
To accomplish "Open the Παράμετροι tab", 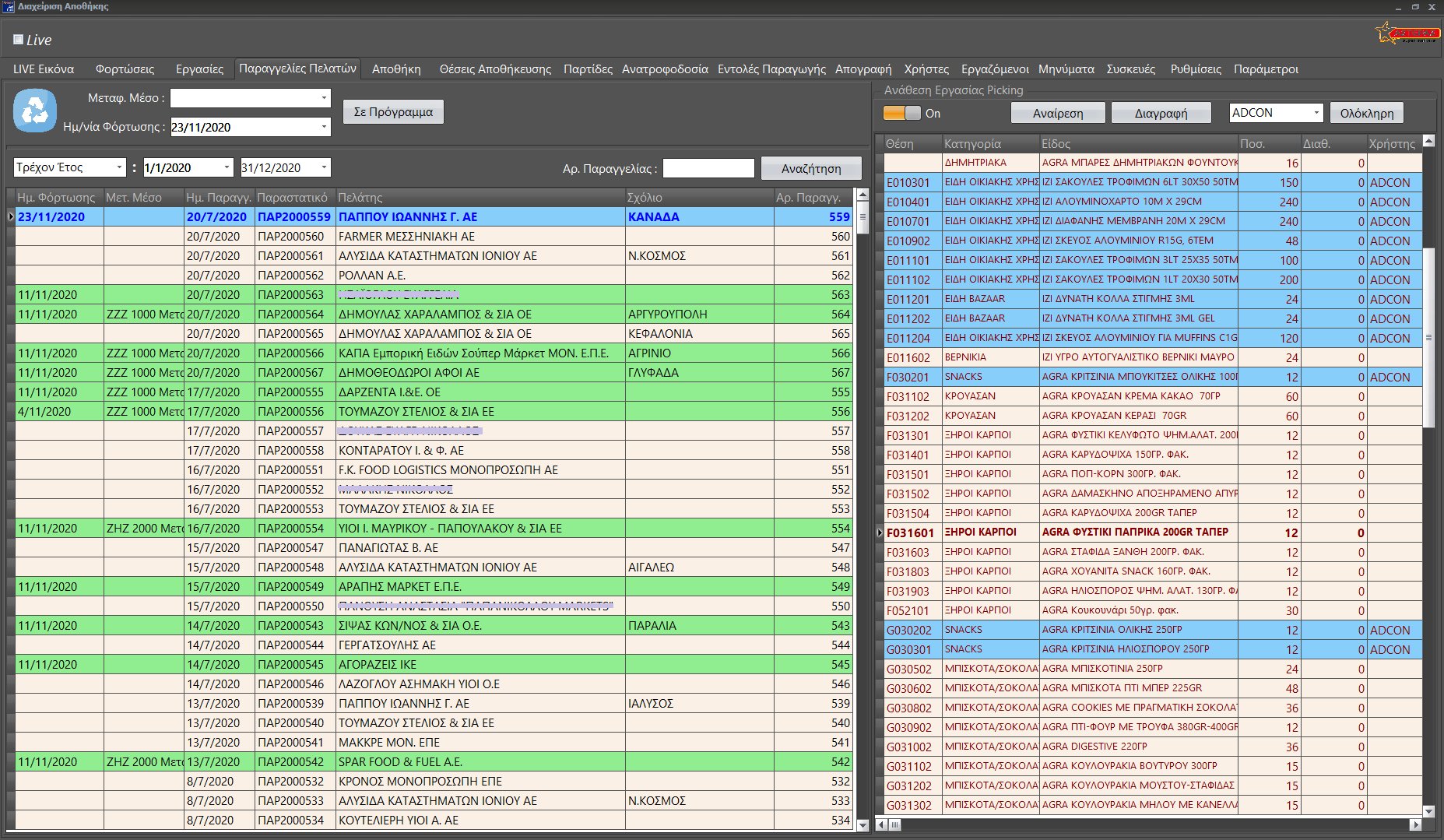I will [x=1266, y=69].
